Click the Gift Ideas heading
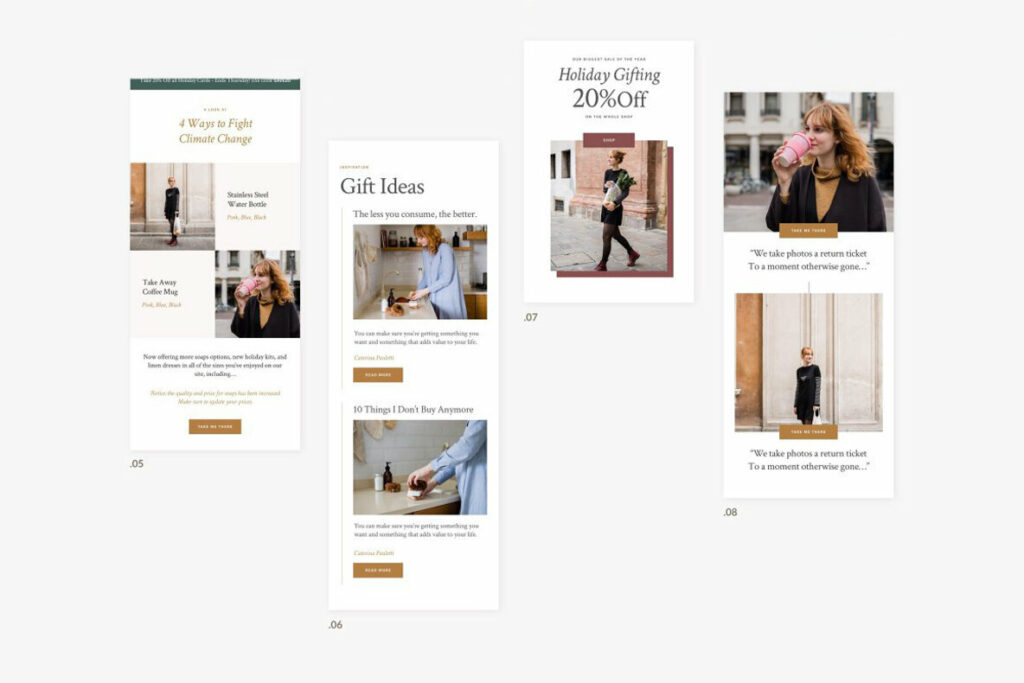 pyautogui.click(x=382, y=187)
